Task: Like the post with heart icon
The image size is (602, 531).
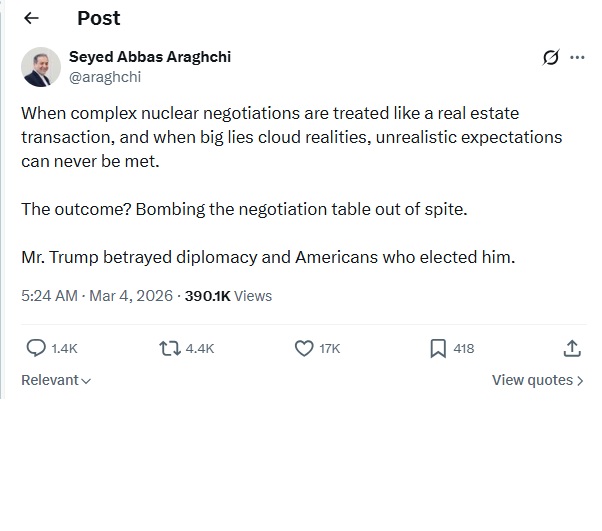Action: pos(304,348)
